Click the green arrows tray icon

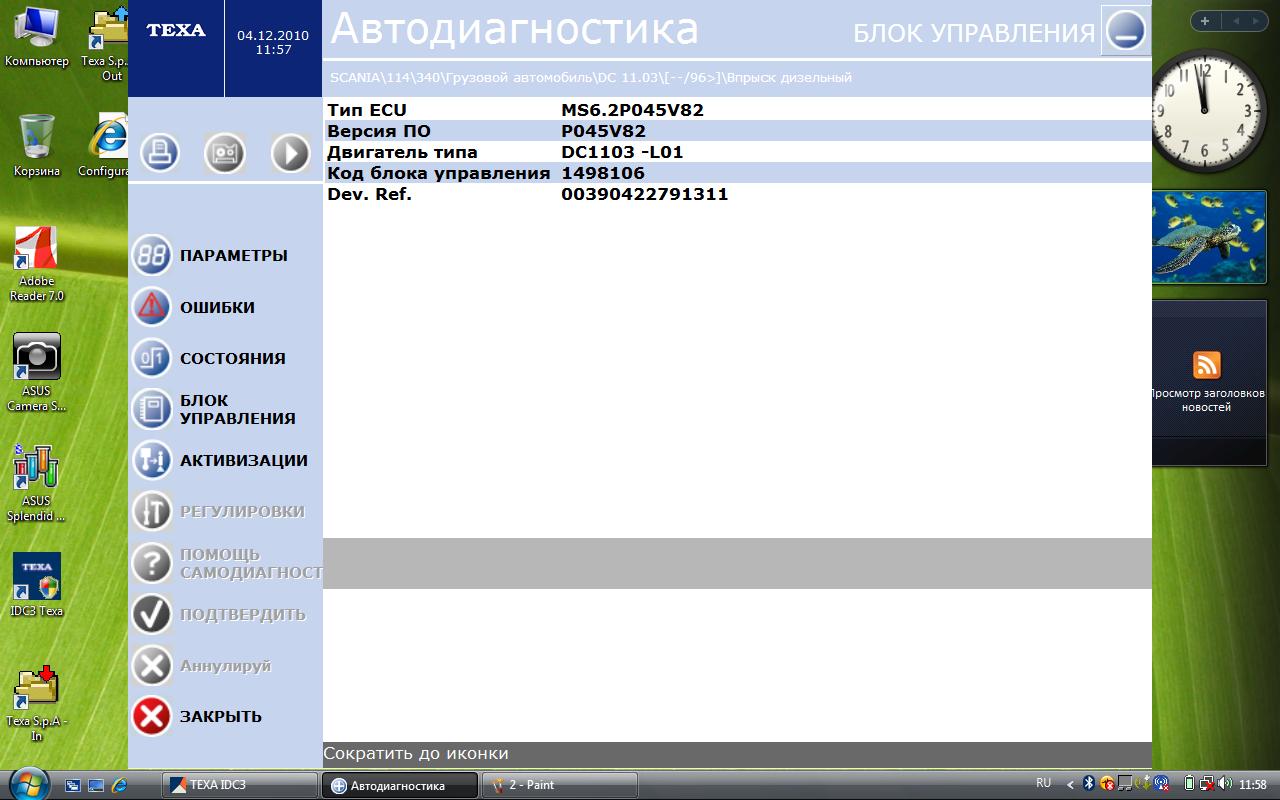pyautogui.click(x=1142, y=784)
